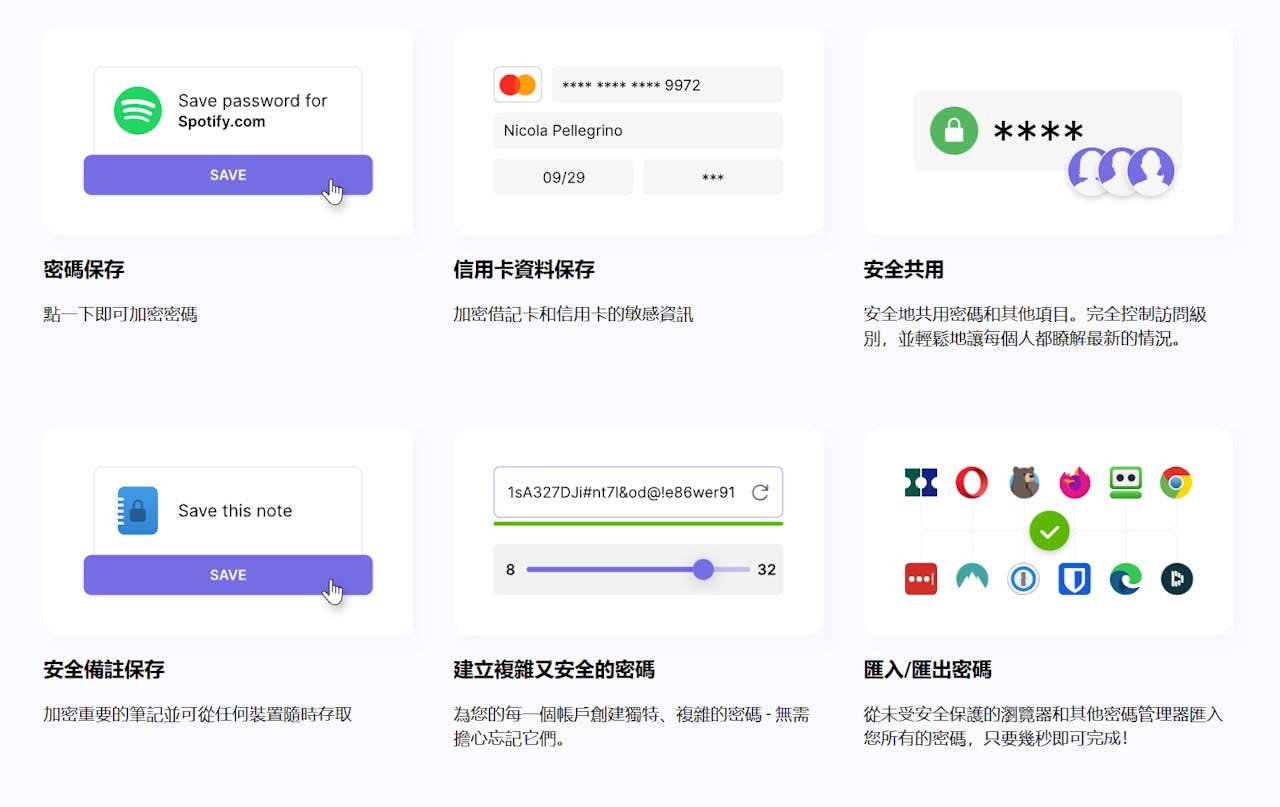The width and height of the screenshot is (1280, 807).
Task: Select the Firefox icon in the import panel
Action: [1074, 482]
